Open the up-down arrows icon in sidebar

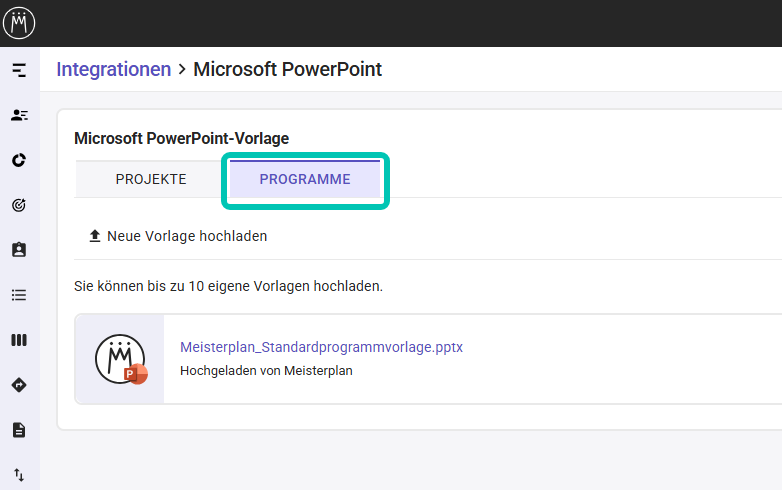pyautogui.click(x=19, y=475)
